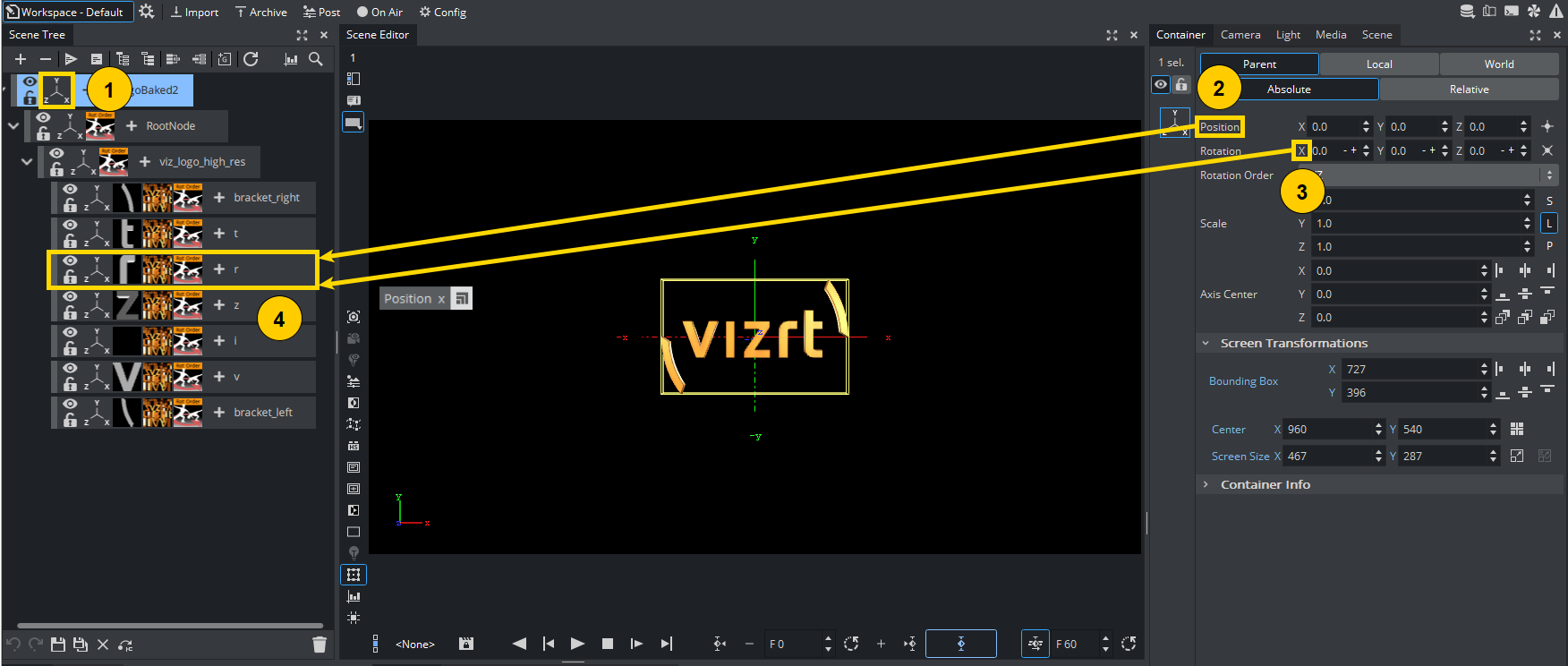Screen dimensions: 1568x666
Task: Click the add container plus icon
Action: pyautogui.click(x=21, y=59)
